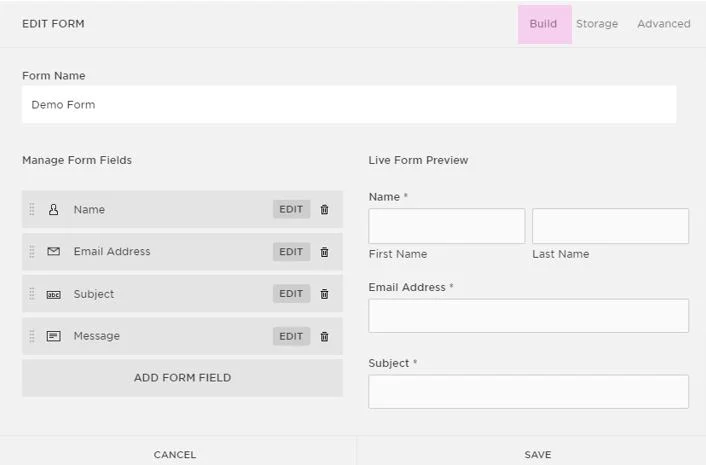The width and height of the screenshot is (706, 465).
Task: Click the EDIT FORM title
Action: tap(53, 24)
